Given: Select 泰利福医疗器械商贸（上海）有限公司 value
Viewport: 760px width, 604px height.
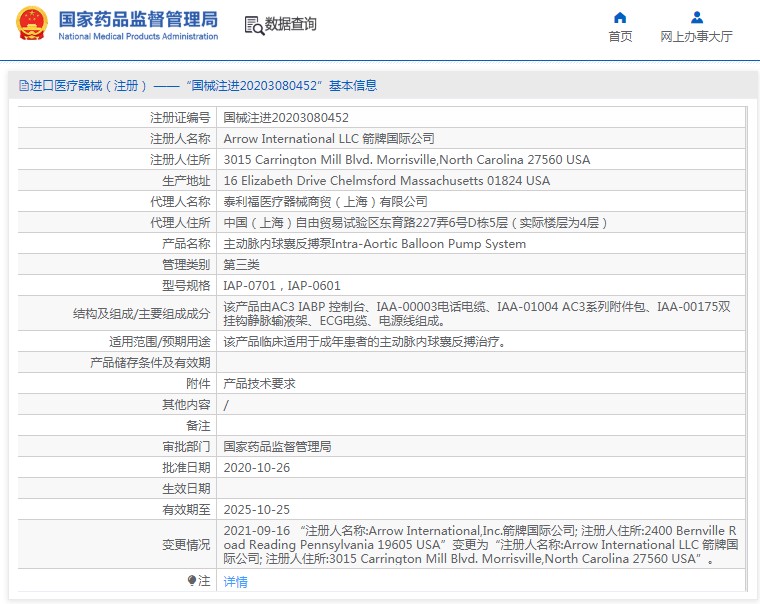Looking at the screenshot, I should click(x=326, y=202).
